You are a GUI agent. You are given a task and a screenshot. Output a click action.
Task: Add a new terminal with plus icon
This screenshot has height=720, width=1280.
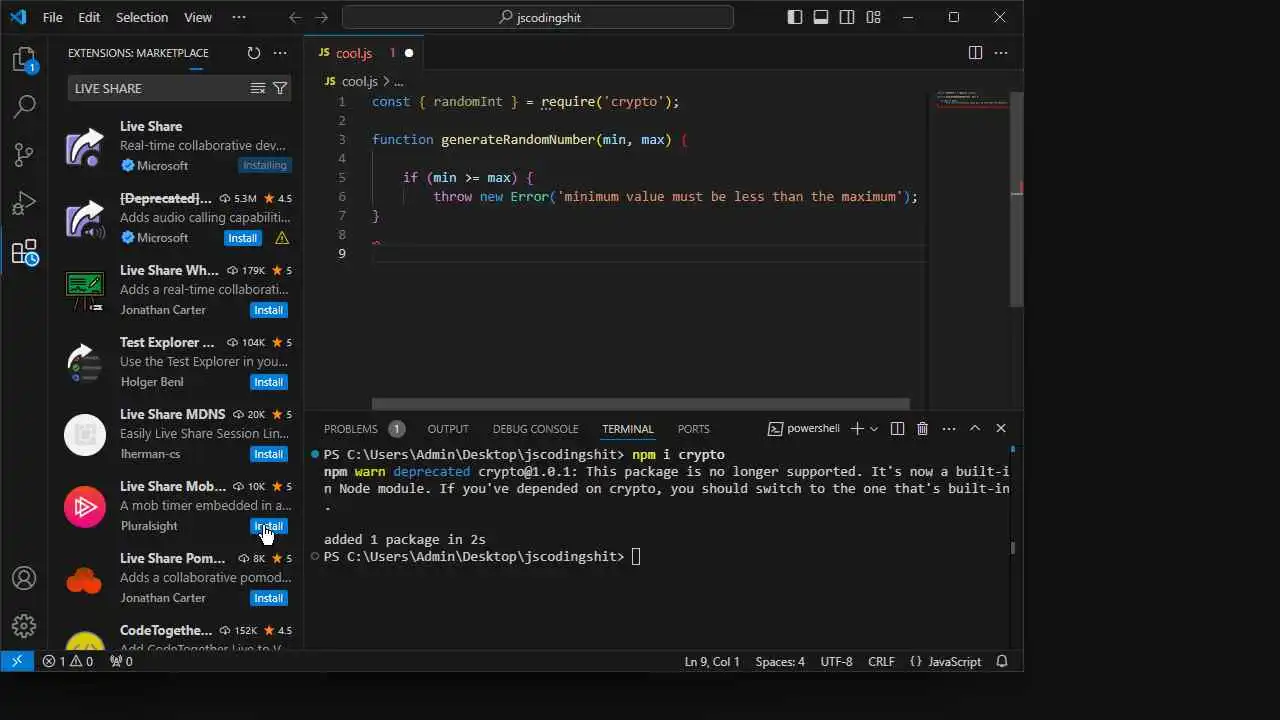click(x=857, y=428)
